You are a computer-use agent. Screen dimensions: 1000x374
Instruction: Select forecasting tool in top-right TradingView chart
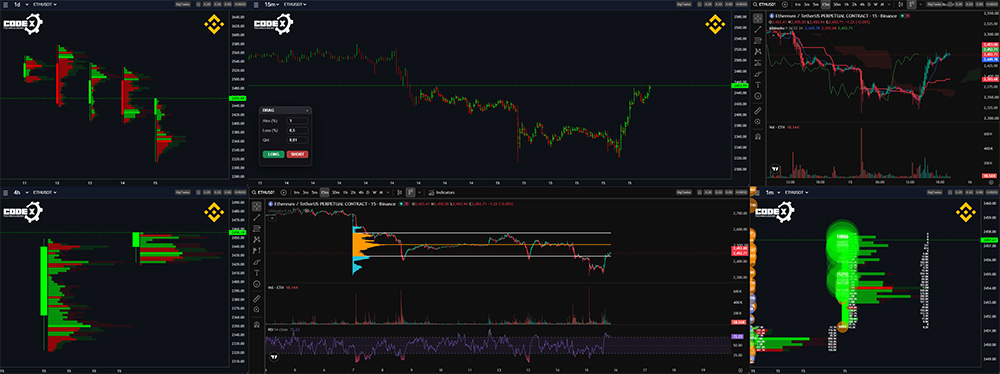pos(758,63)
